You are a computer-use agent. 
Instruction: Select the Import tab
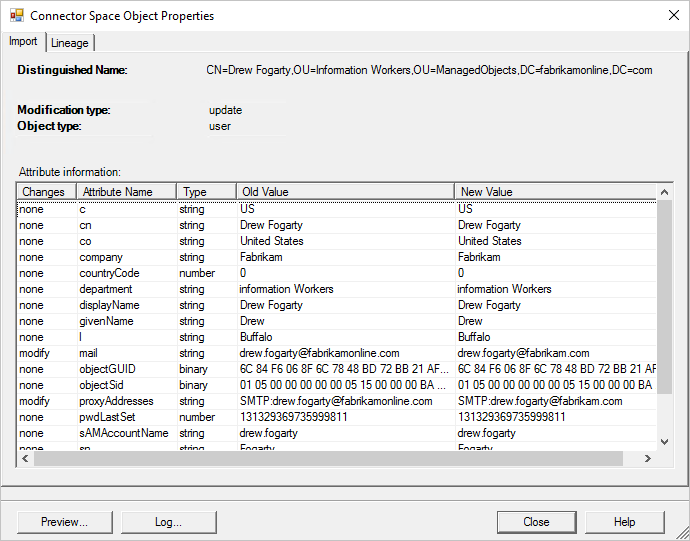(x=23, y=42)
